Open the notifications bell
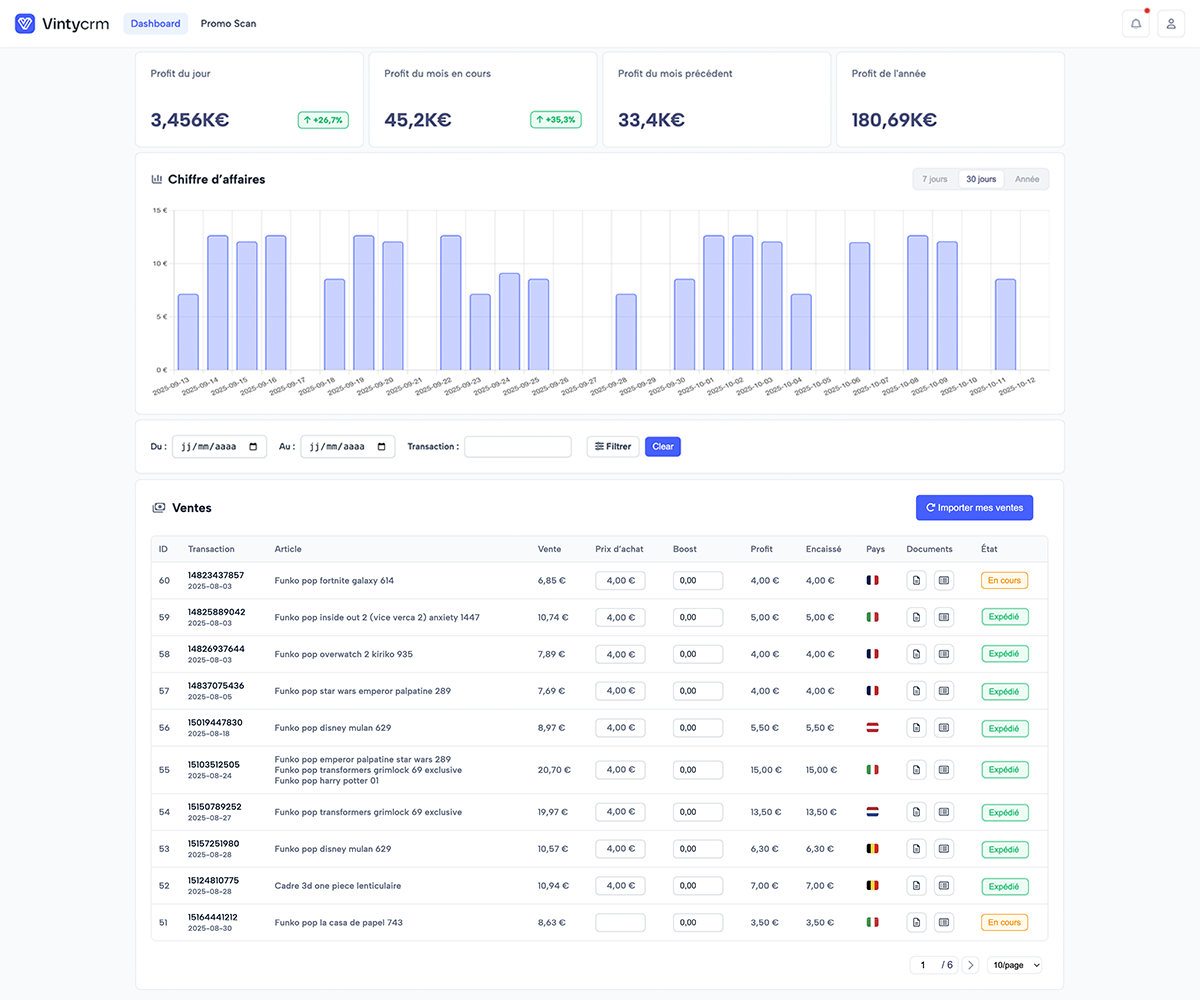 pyautogui.click(x=1135, y=24)
